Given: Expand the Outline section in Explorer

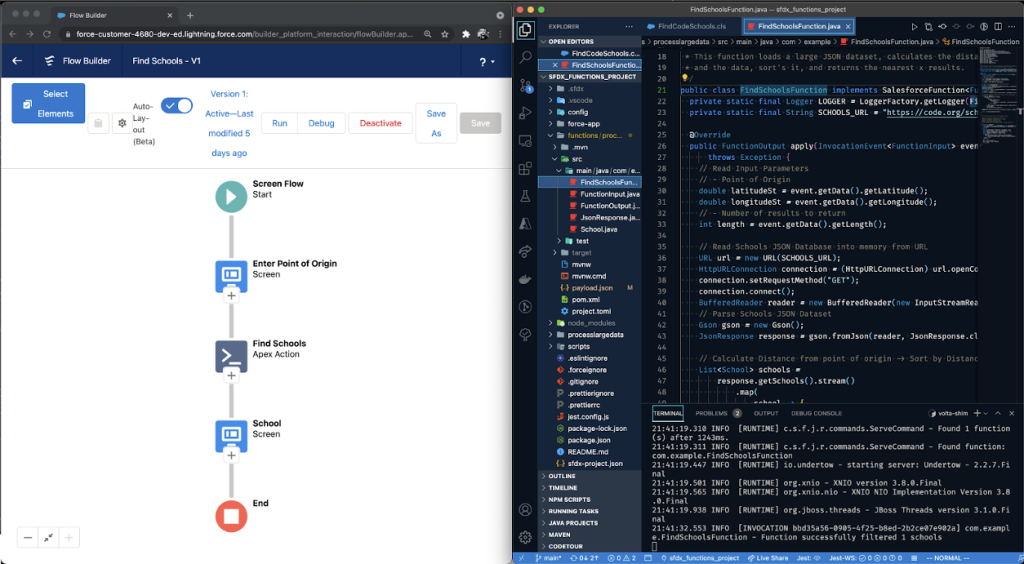Looking at the screenshot, I should point(563,476).
